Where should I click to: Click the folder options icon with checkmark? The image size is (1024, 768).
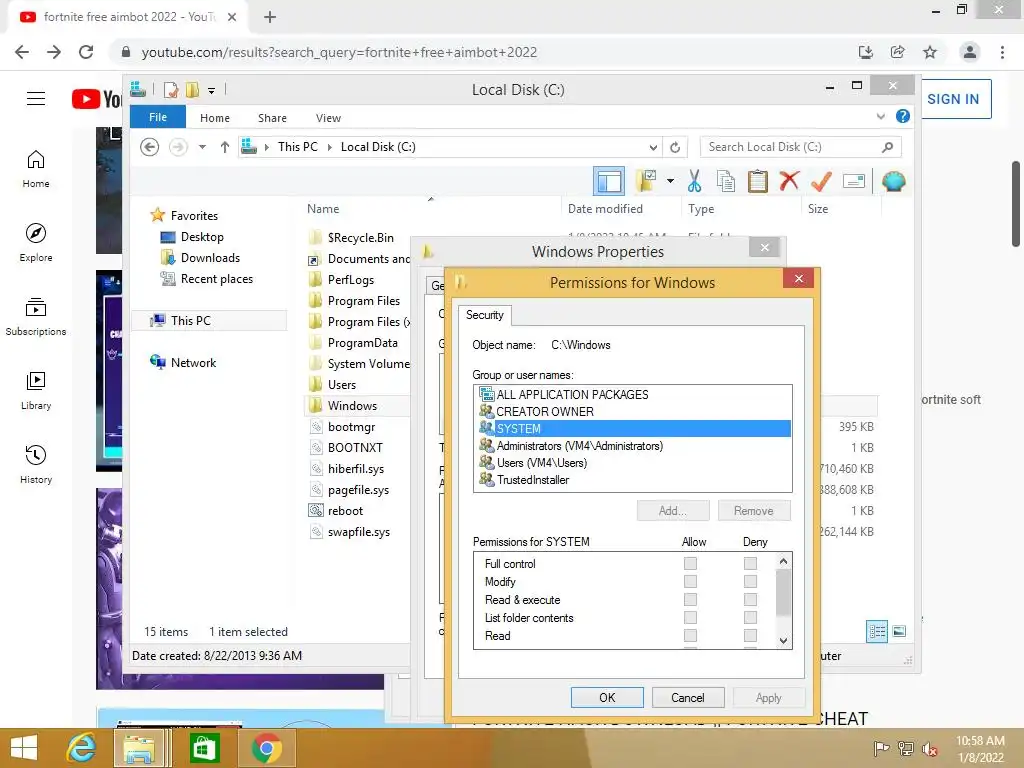coord(646,181)
